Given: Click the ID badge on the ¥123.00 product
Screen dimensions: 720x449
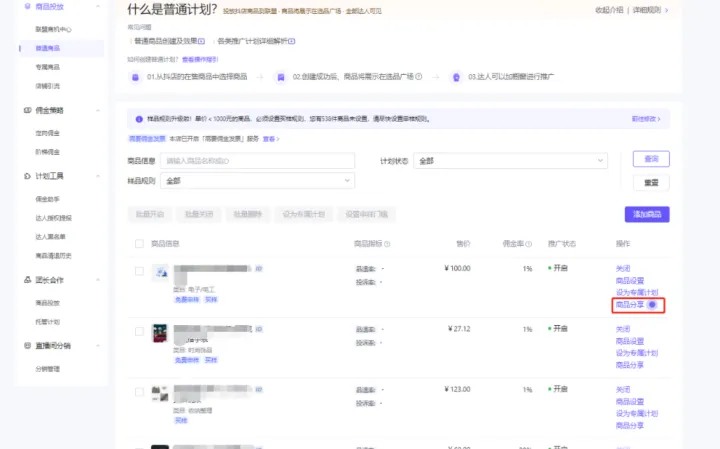Looking at the screenshot, I should (259, 390).
